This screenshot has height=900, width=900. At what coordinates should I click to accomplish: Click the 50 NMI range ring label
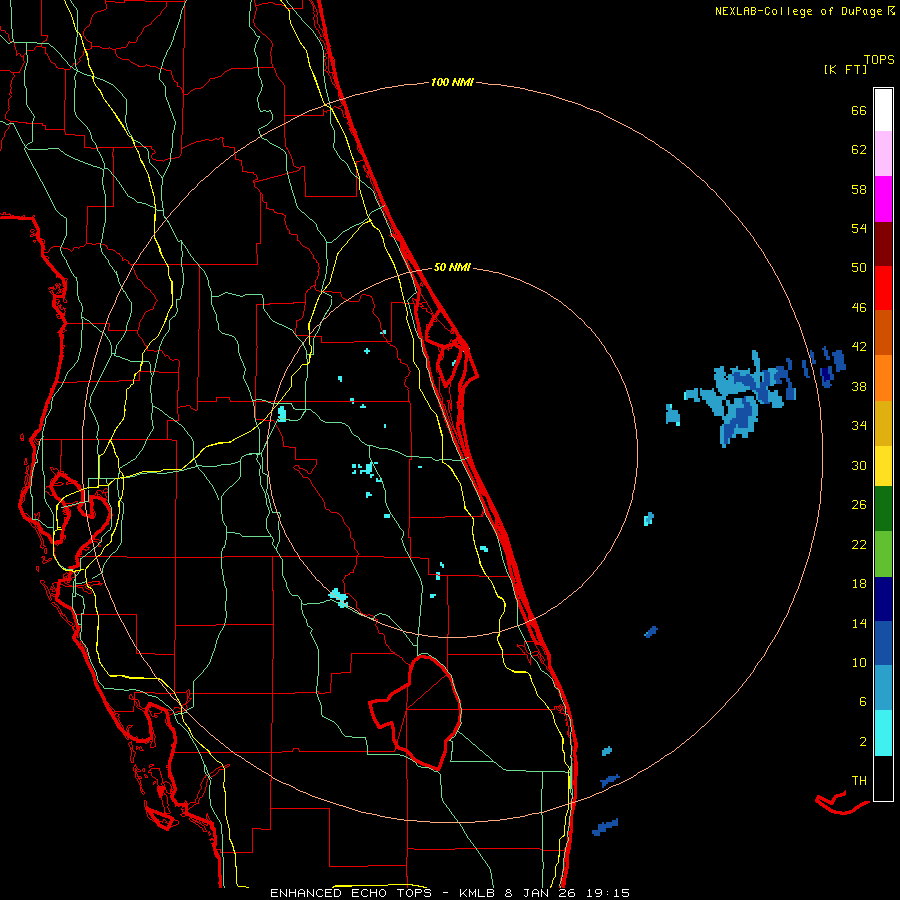tap(452, 267)
